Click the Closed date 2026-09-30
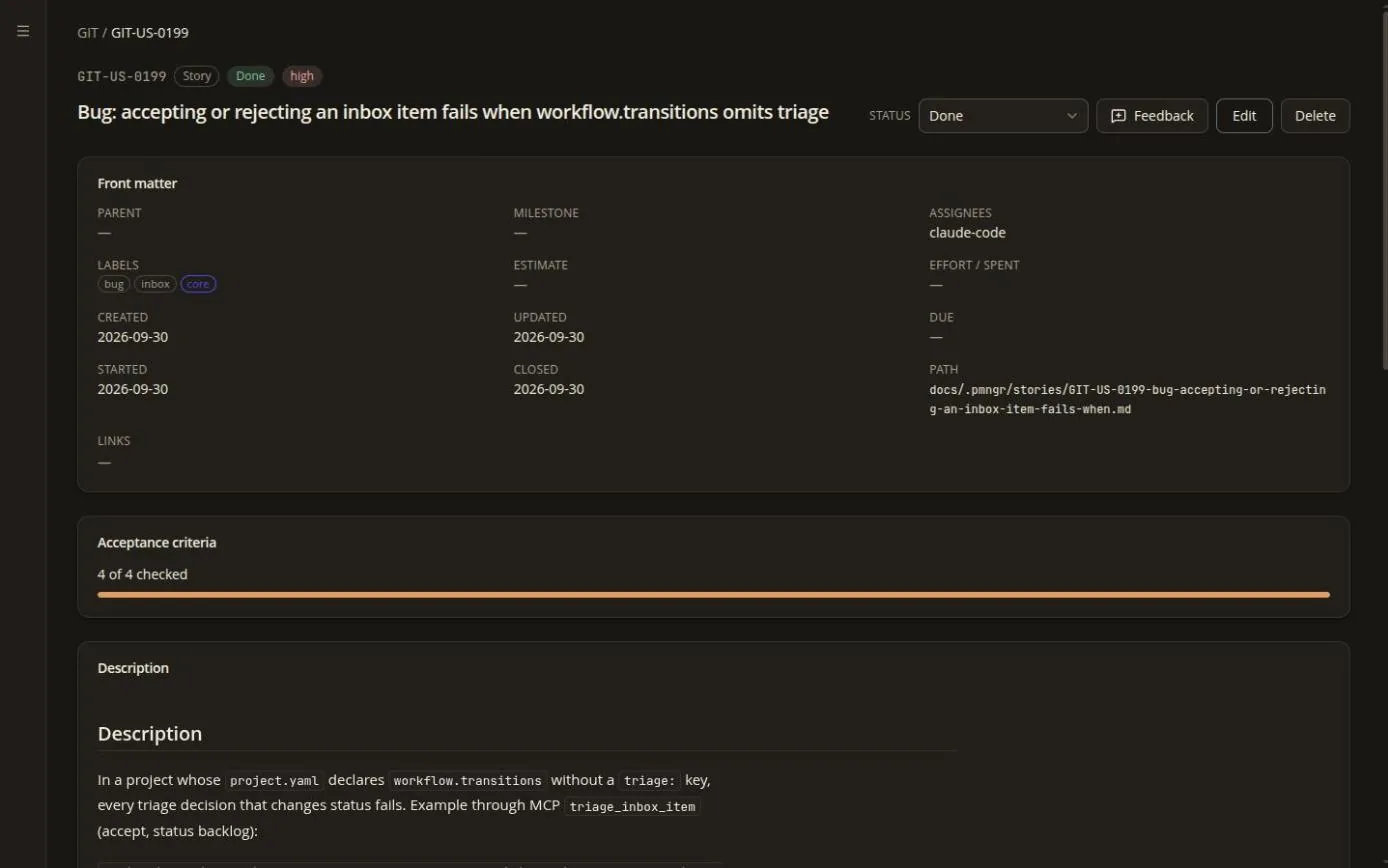 click(x=549, y=389)
